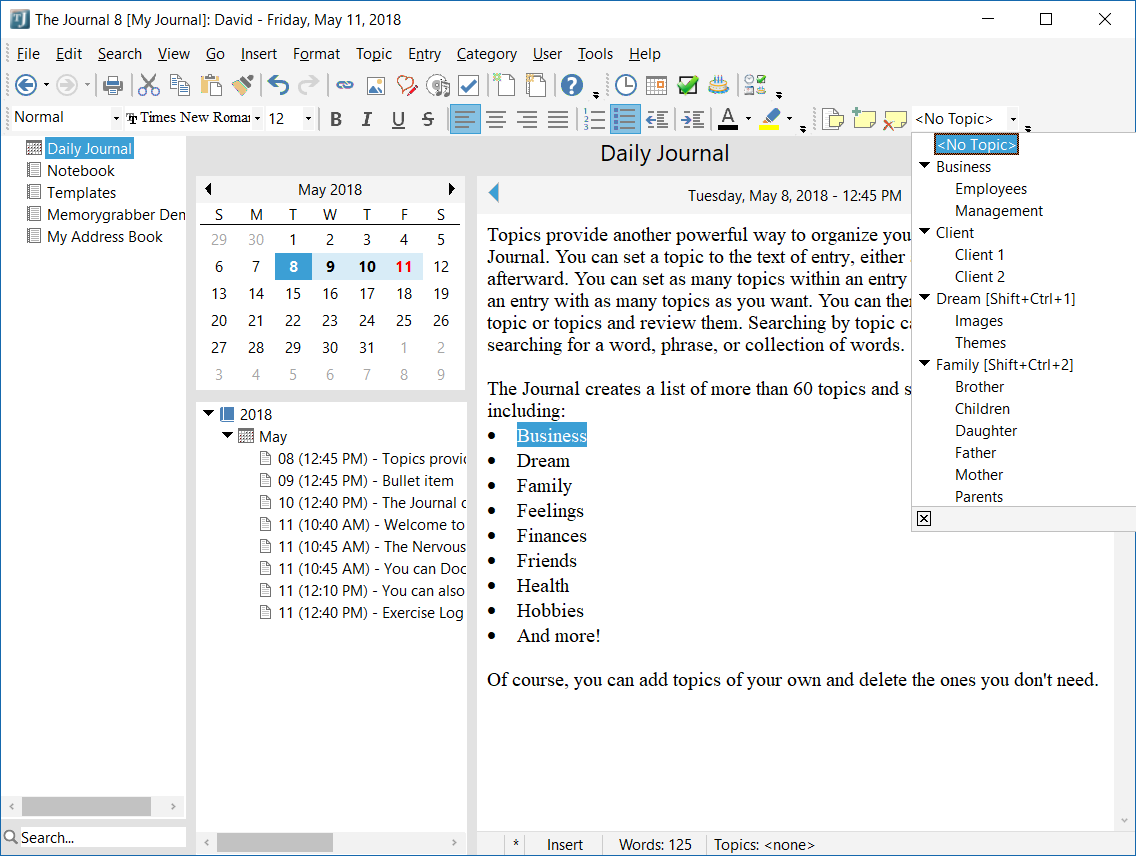Click the Copy icon in the toolbar
Image resolution: width=1136 pixels, height=856 pixels.
[x=179, y=85]
